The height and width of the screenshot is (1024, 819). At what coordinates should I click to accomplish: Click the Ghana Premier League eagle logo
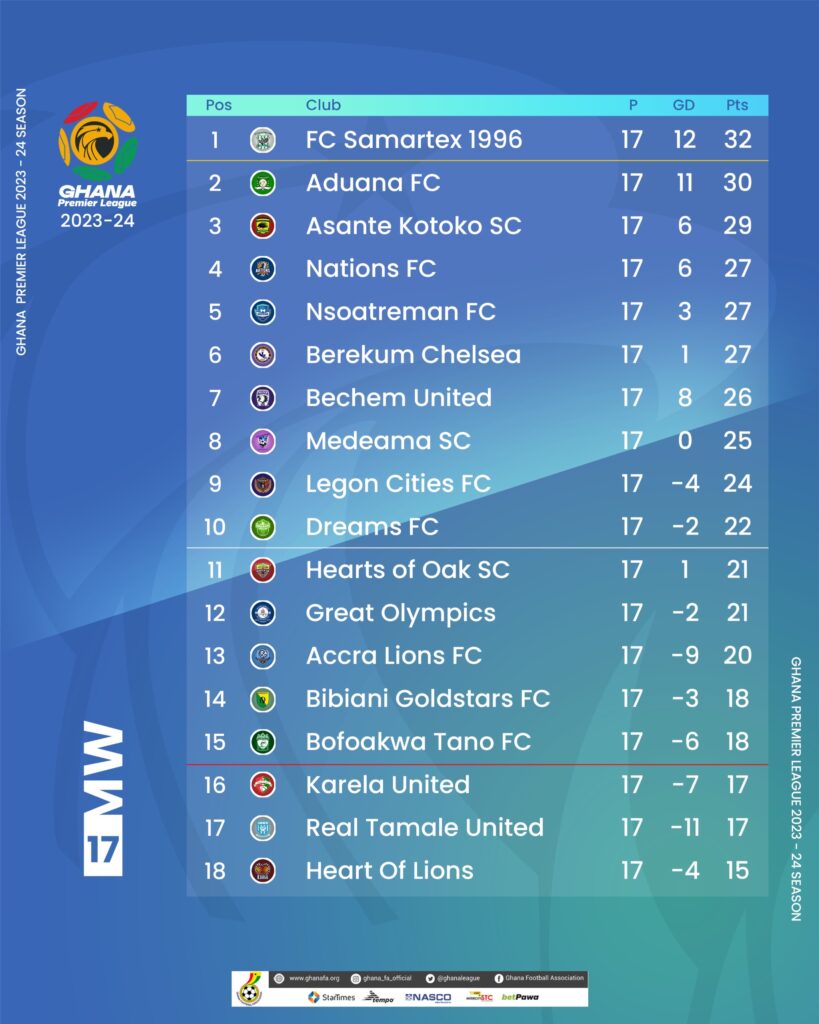tap(97, 140)
